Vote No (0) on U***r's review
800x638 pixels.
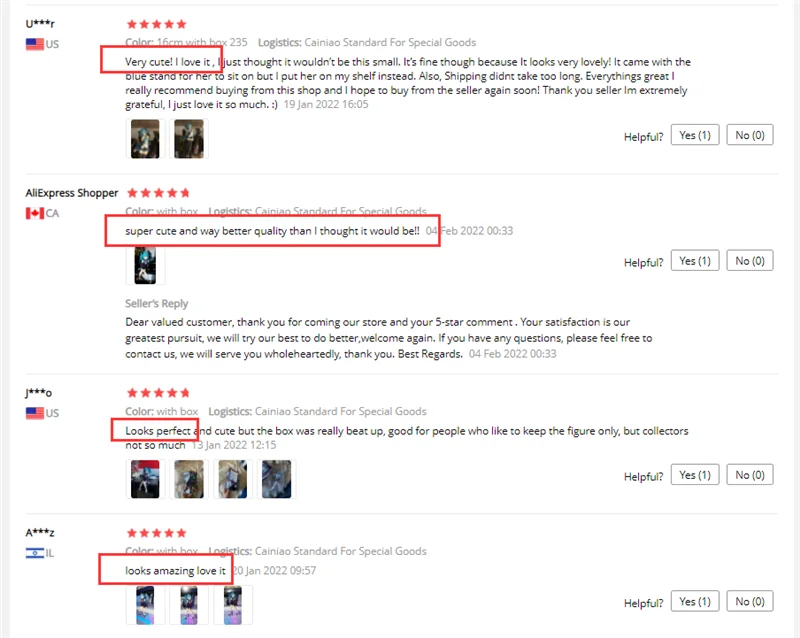(750, 135)
